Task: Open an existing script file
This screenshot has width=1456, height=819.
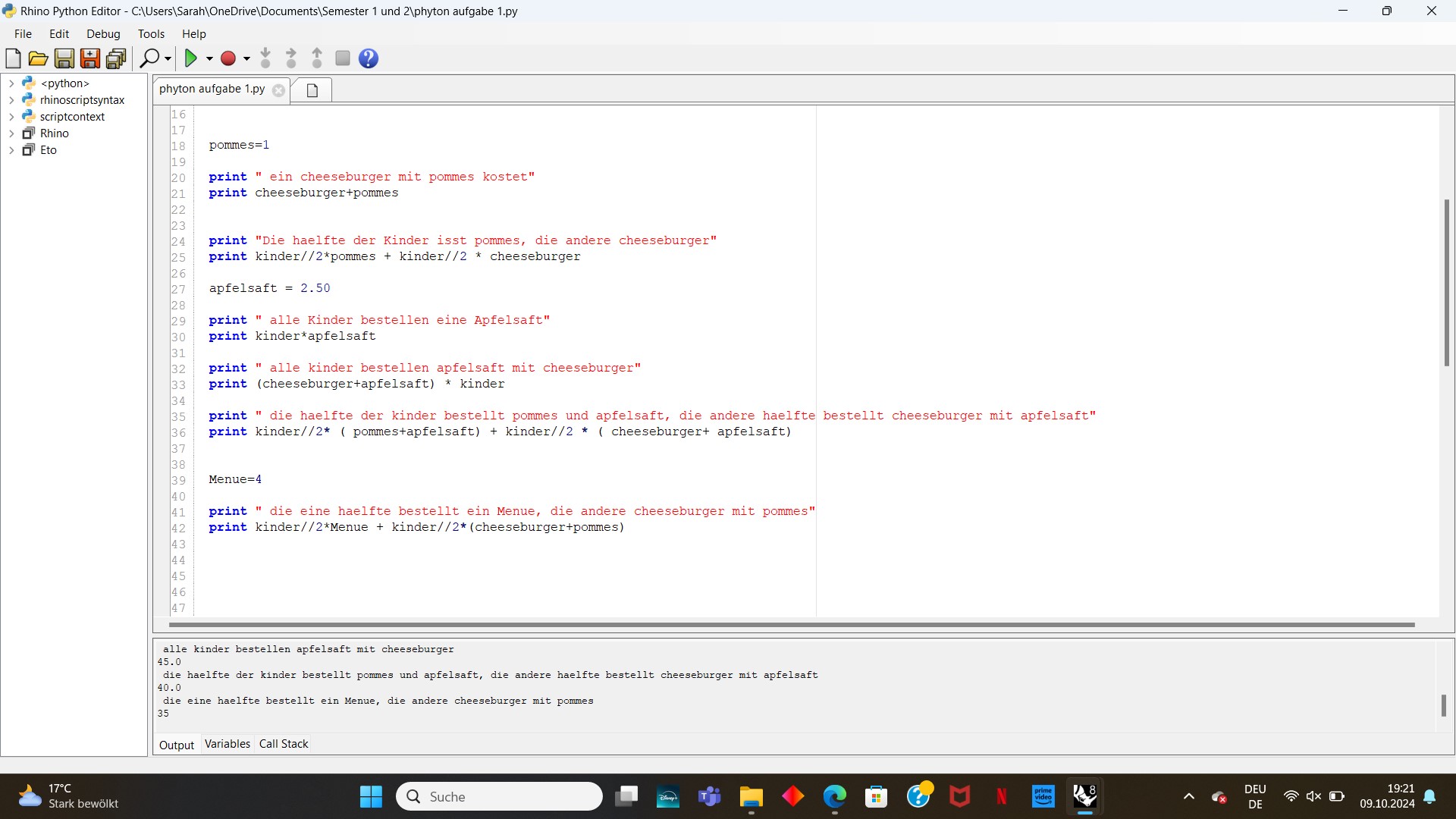Action: (x=38, y=58)
